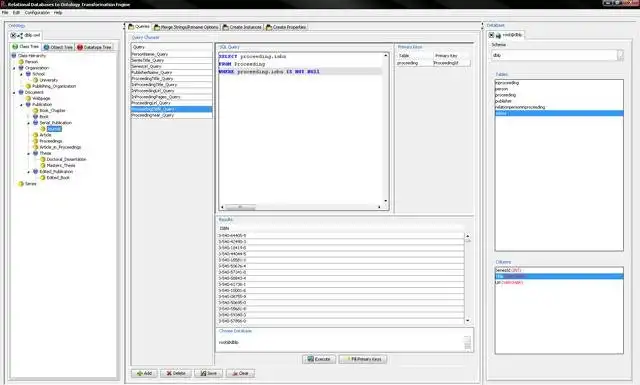
Task: Select PublisherName_Query in query list
Action: (171, 72)
